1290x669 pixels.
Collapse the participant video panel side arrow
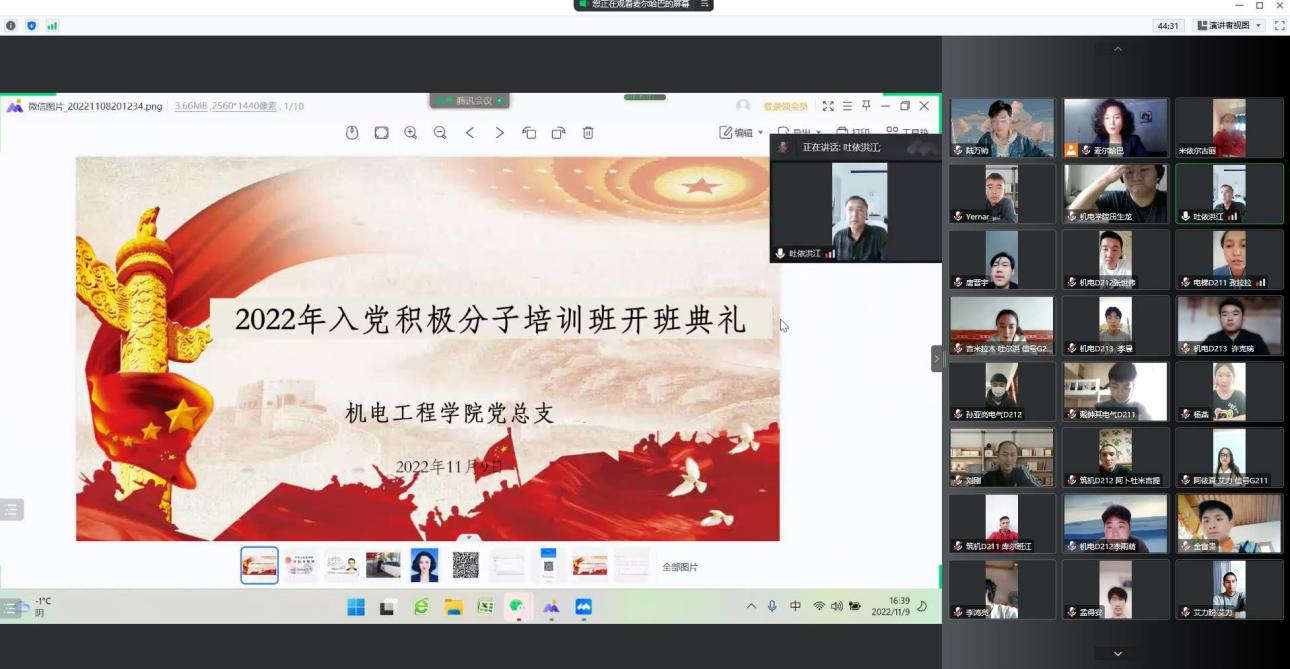point(936,358)
